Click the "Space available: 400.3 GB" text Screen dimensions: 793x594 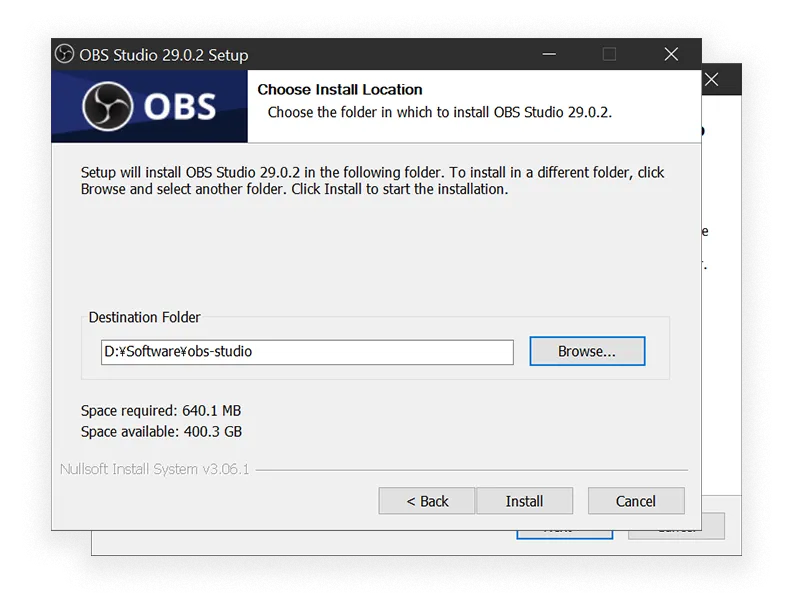click(161, 432)
